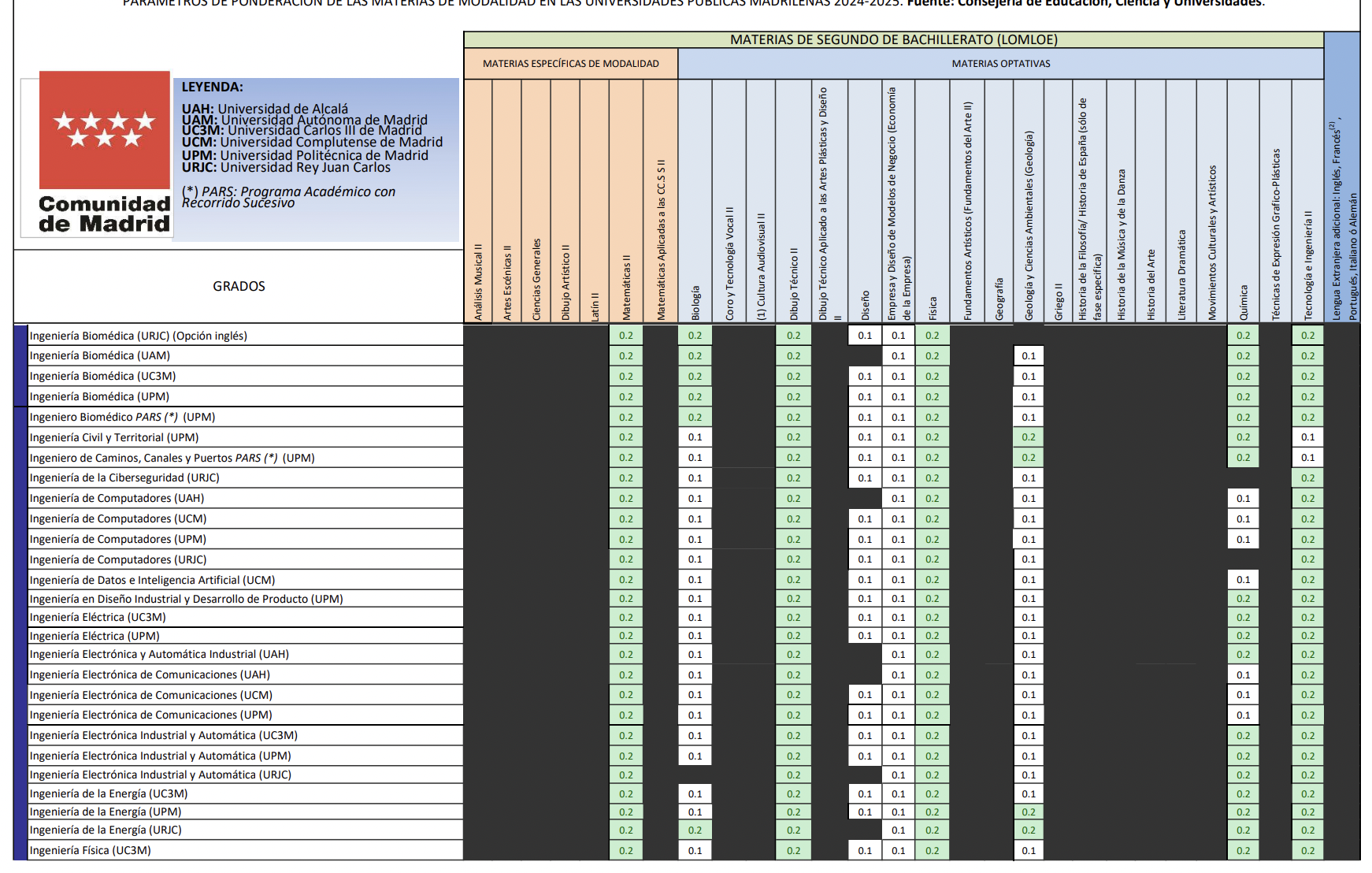Click the PARS 'Programa Académico con Recorrido Sucesivo' note
1372x873 pixels.
tap(288, 197)
